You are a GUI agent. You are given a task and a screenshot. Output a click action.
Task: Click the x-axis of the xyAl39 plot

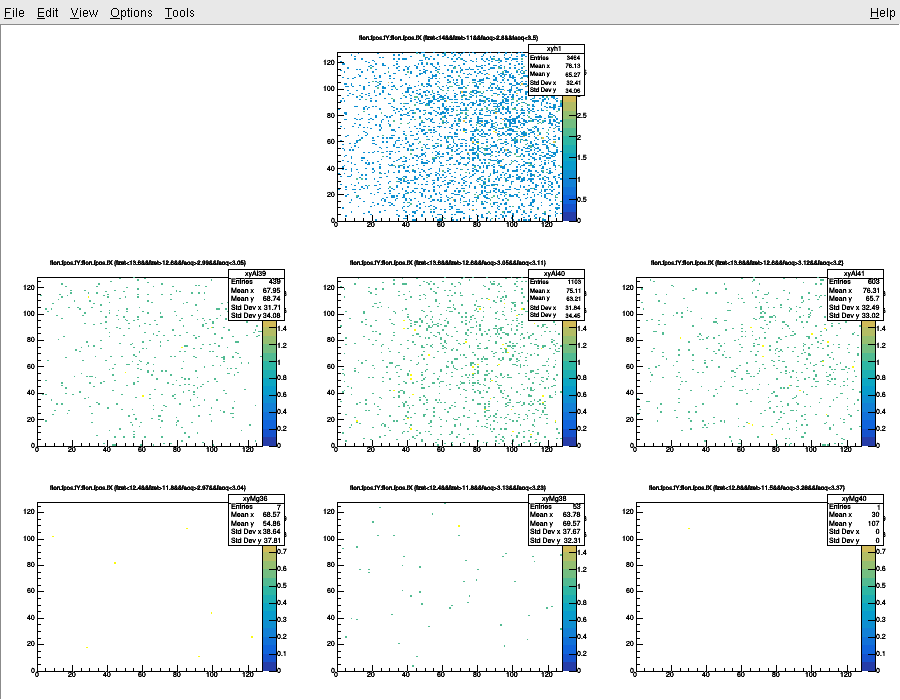click(150, 448)
